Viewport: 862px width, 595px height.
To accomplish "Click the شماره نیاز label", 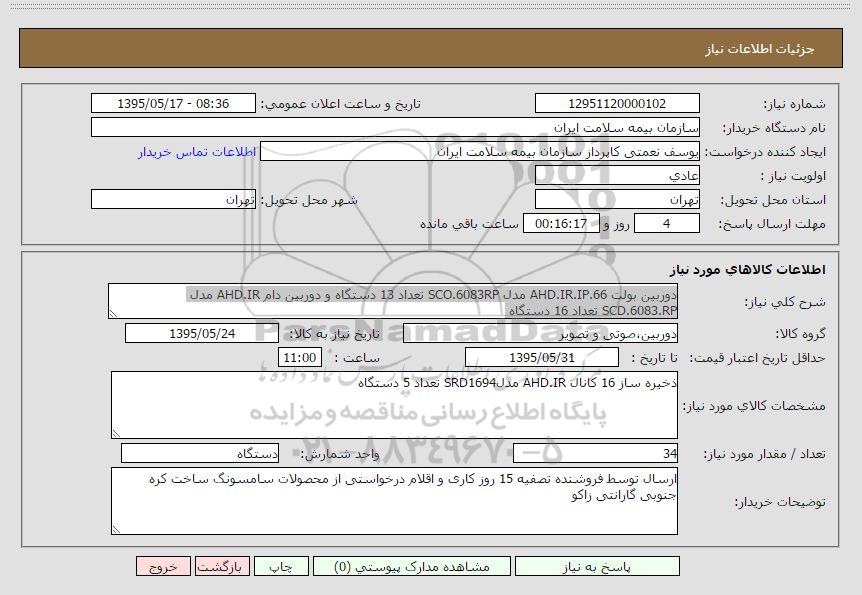I will click(794, 104).
